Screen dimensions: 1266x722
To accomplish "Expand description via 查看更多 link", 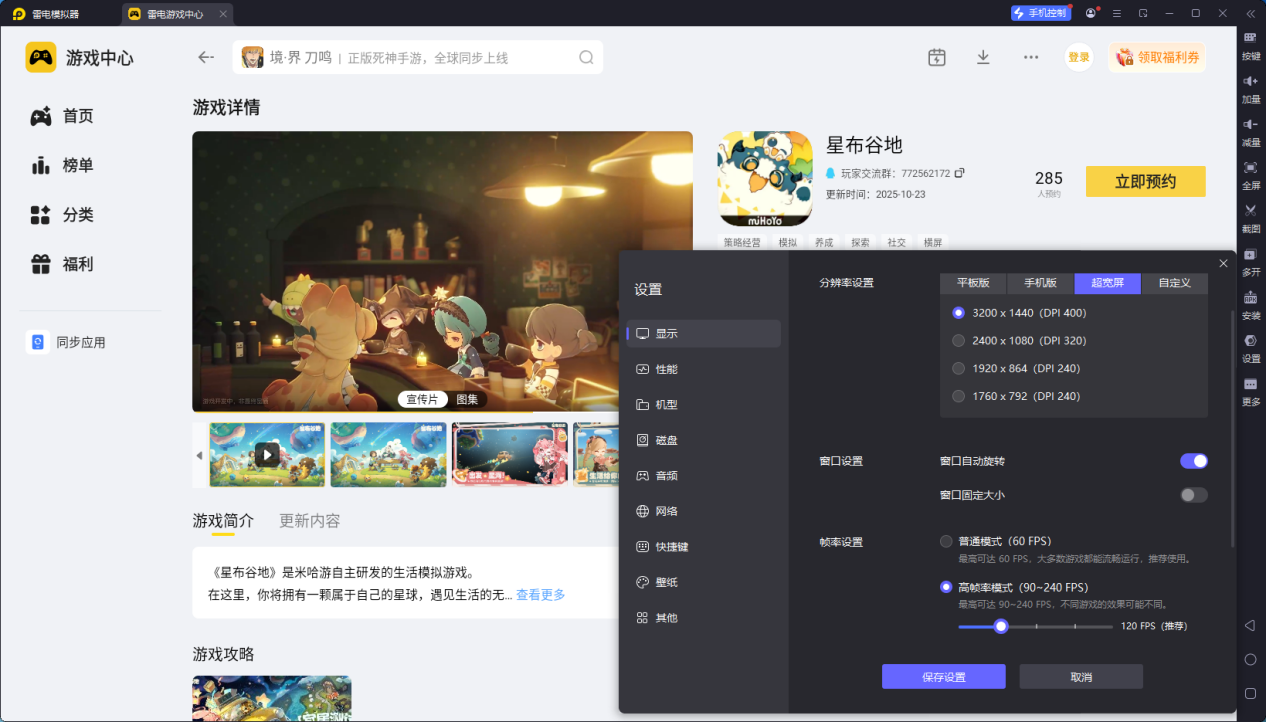I will click(x=540, y=595).
